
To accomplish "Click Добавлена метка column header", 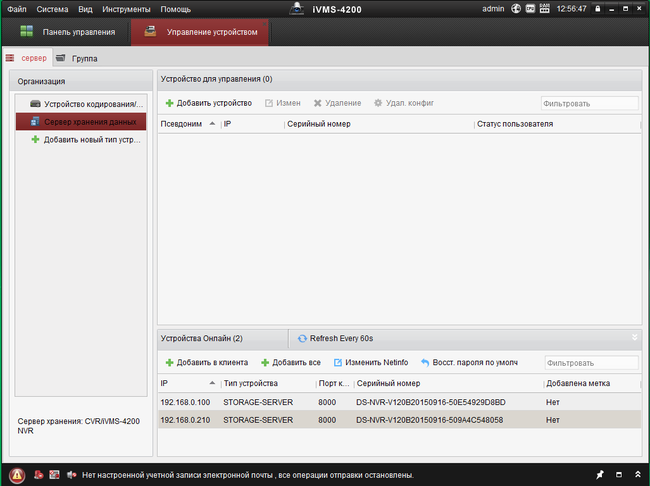I will [592, 383].
